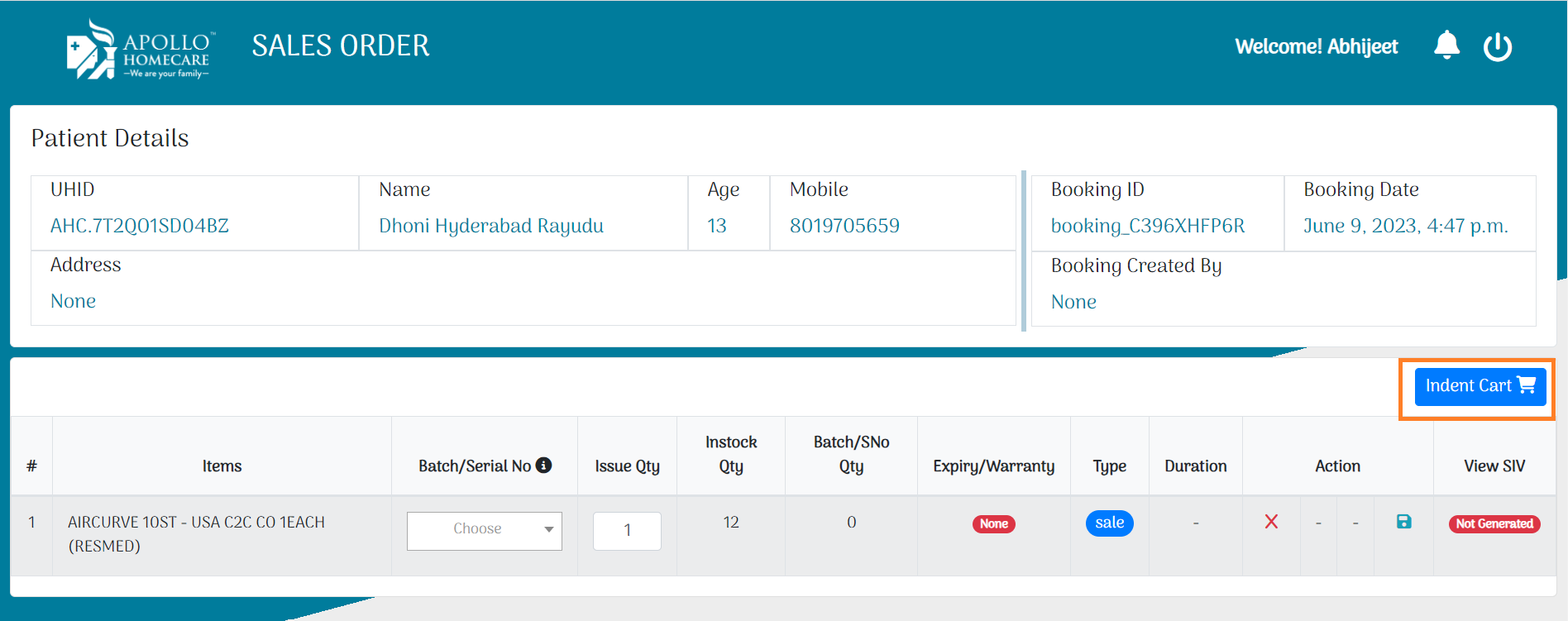Click the booking date value
The image size is (1568, 621).
coord(1405,226)
